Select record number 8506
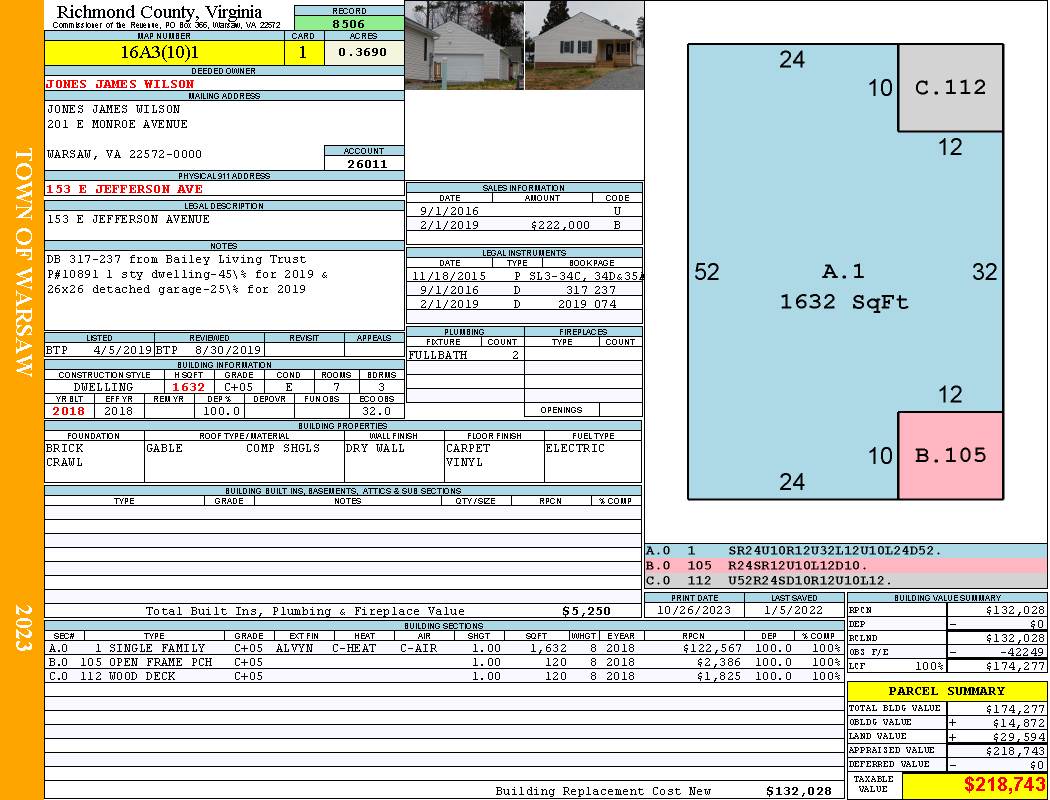Screen dimensions: 1050x800 (349, 24)
